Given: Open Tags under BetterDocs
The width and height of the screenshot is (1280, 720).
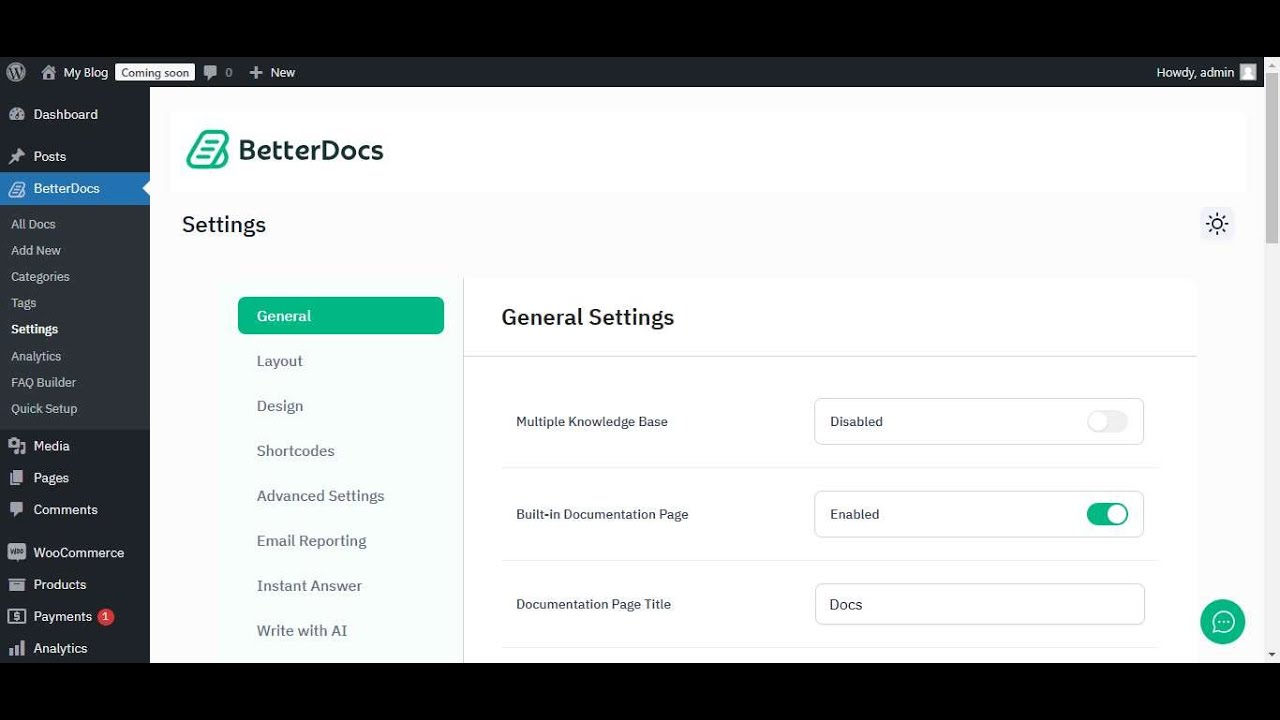Looking at the screenshot, I should point(24,303).
